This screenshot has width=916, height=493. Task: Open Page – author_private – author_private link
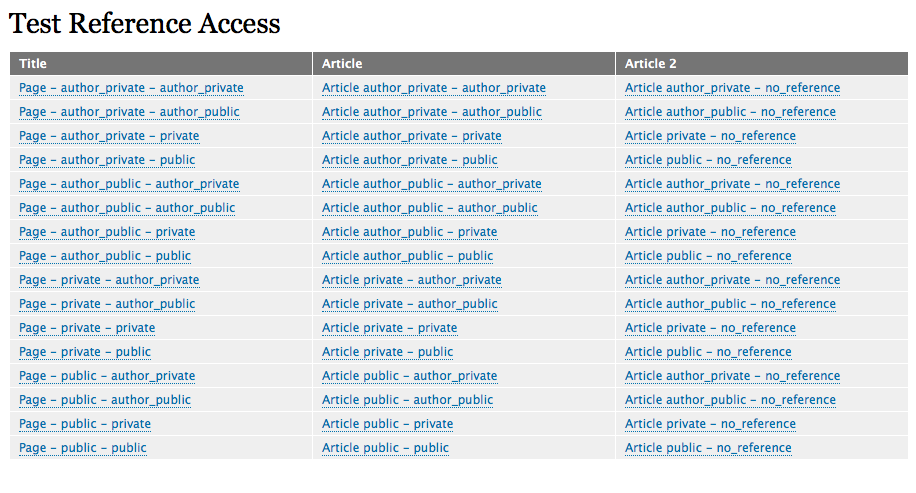click(x=131, y=88)
